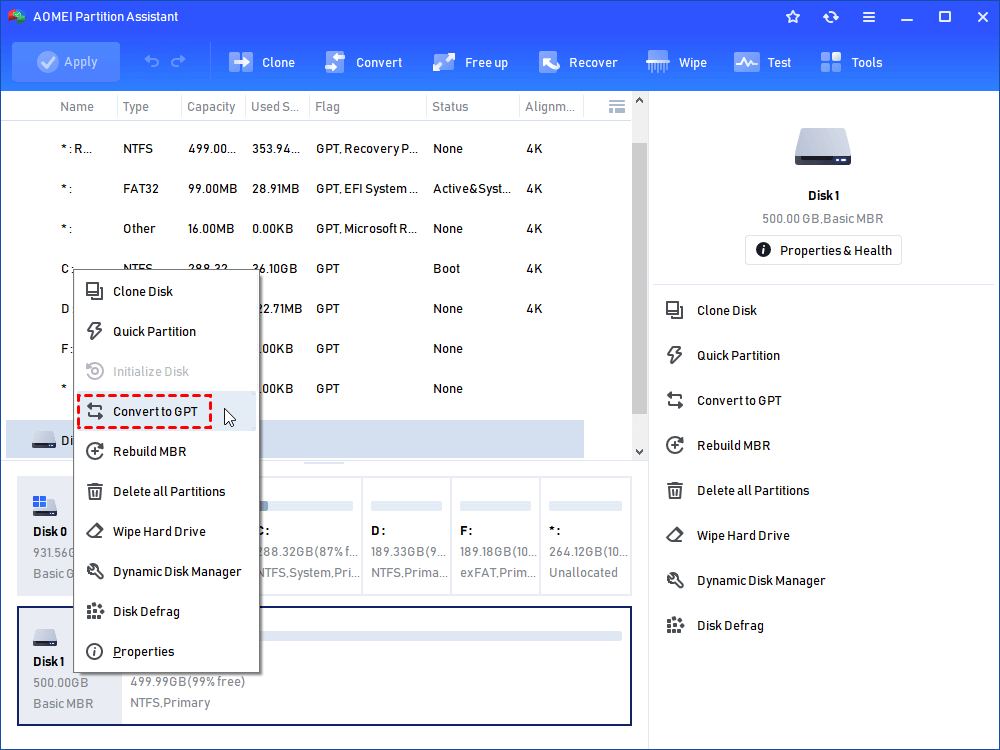Click the Rebuild MBR icon in the context menu
1000x750 pixels.
94,452
